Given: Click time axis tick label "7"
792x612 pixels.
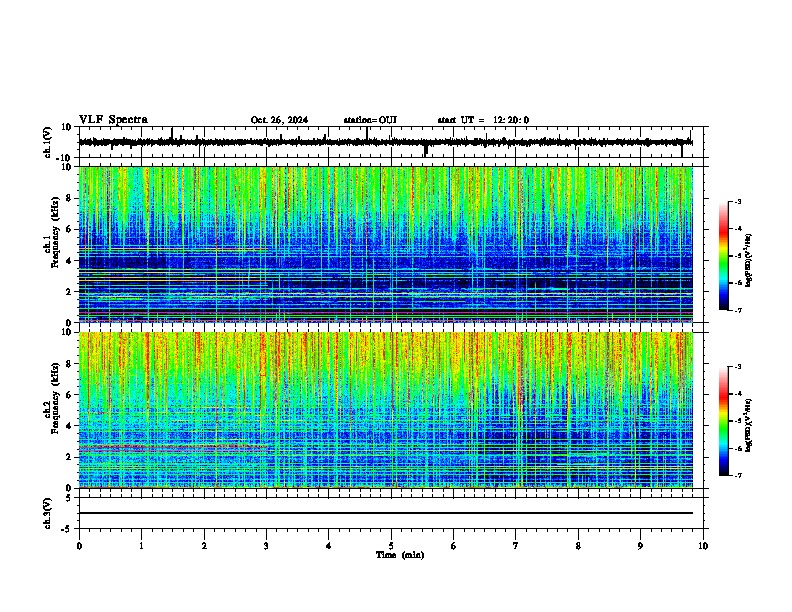Looking at the screenshot, I should point(516,546).
